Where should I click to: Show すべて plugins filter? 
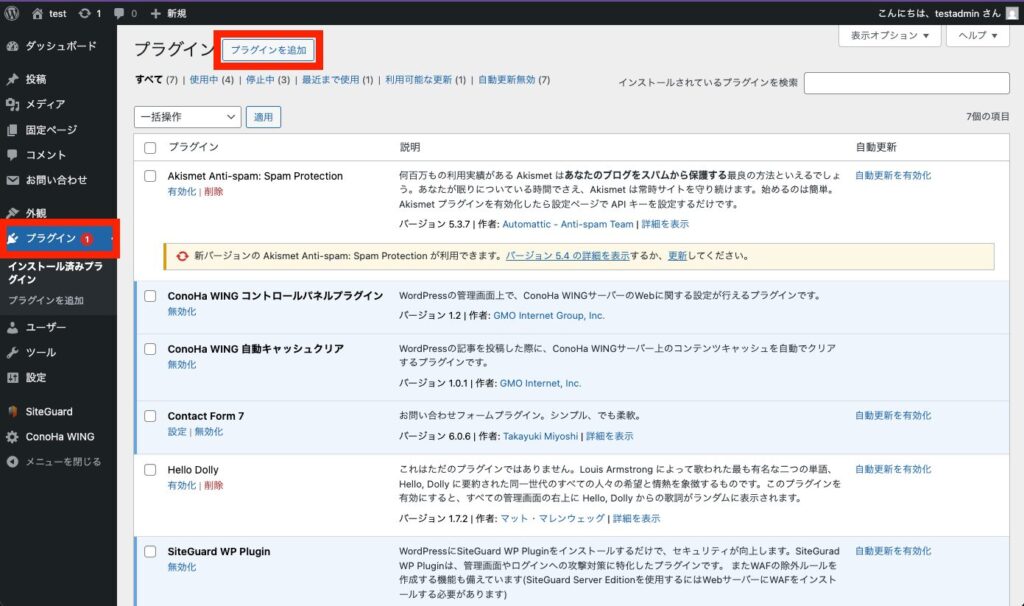click(149, 80)
